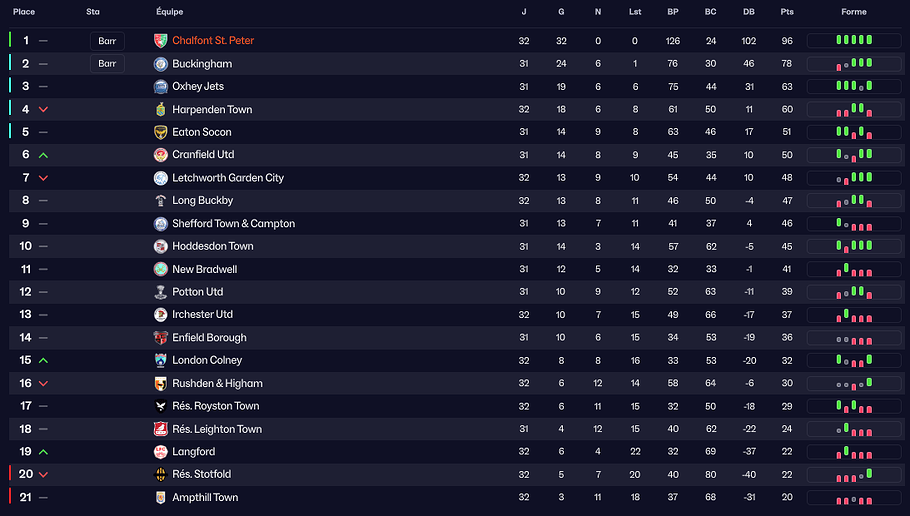Sort table by Pts column header
Screen dimensions: 910x516
click(x=787, y=12)
